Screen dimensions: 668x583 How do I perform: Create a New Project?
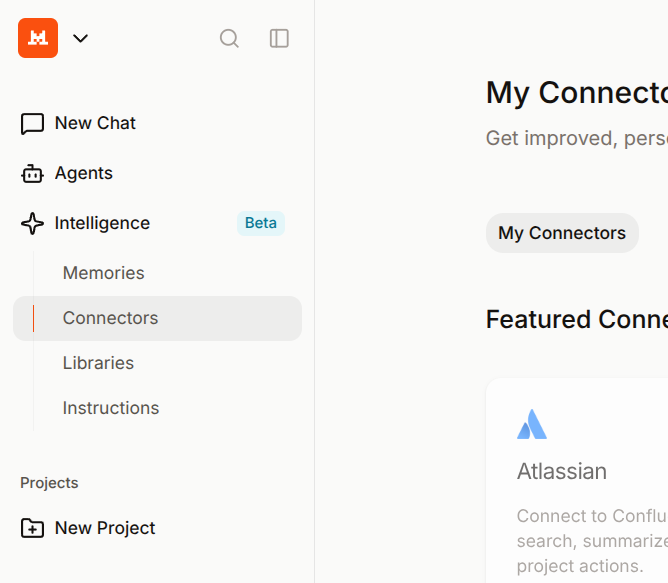(105, 528)
